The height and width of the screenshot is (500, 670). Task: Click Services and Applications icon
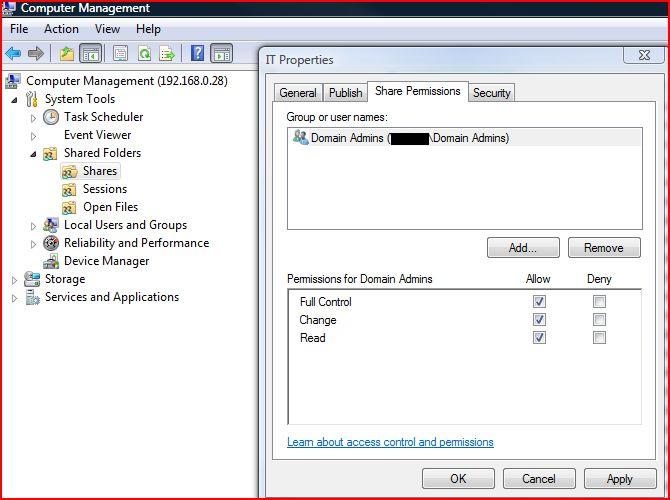click(x=32, y=297)
